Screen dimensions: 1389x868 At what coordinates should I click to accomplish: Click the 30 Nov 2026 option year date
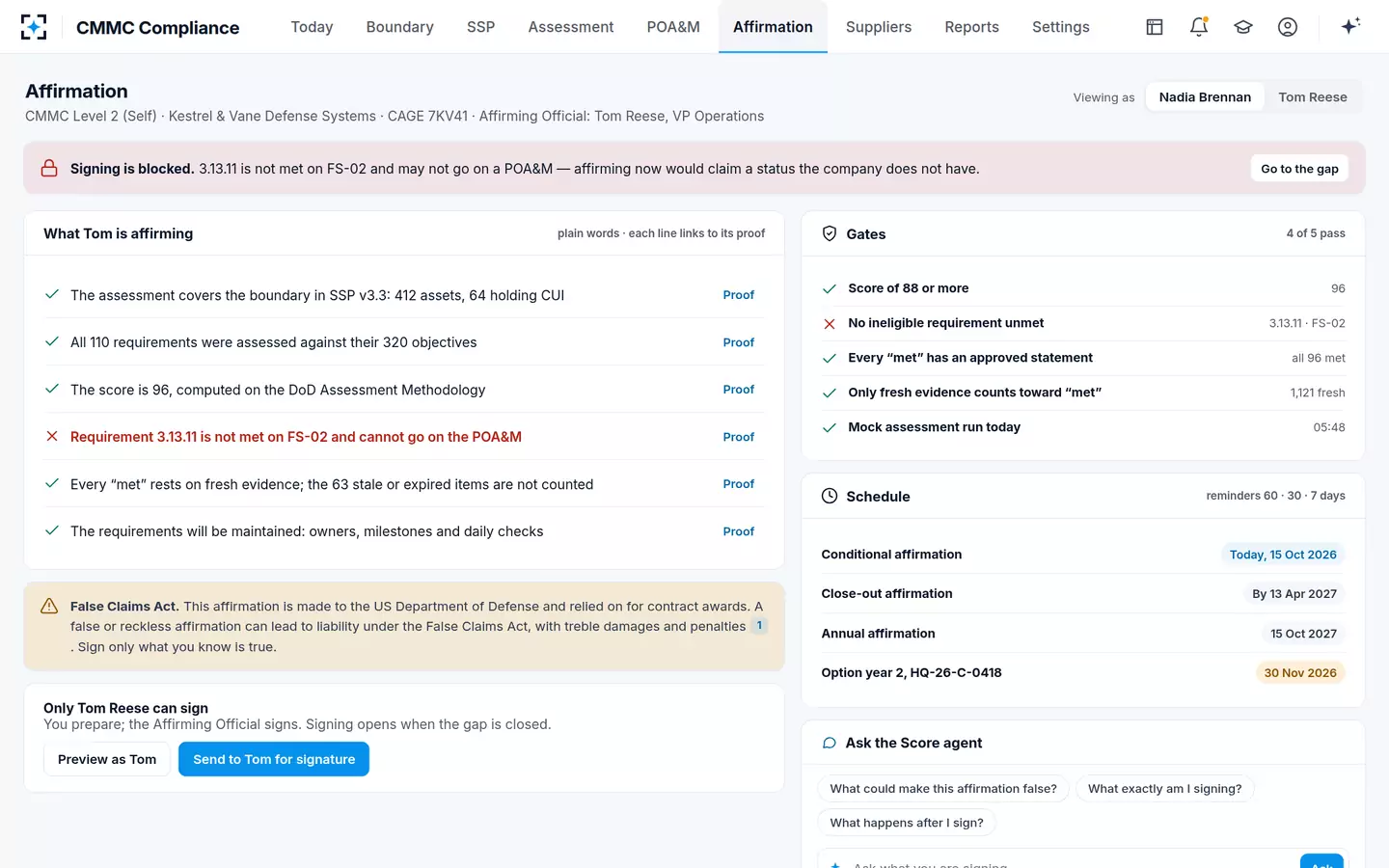click(x=1300, y=673)
